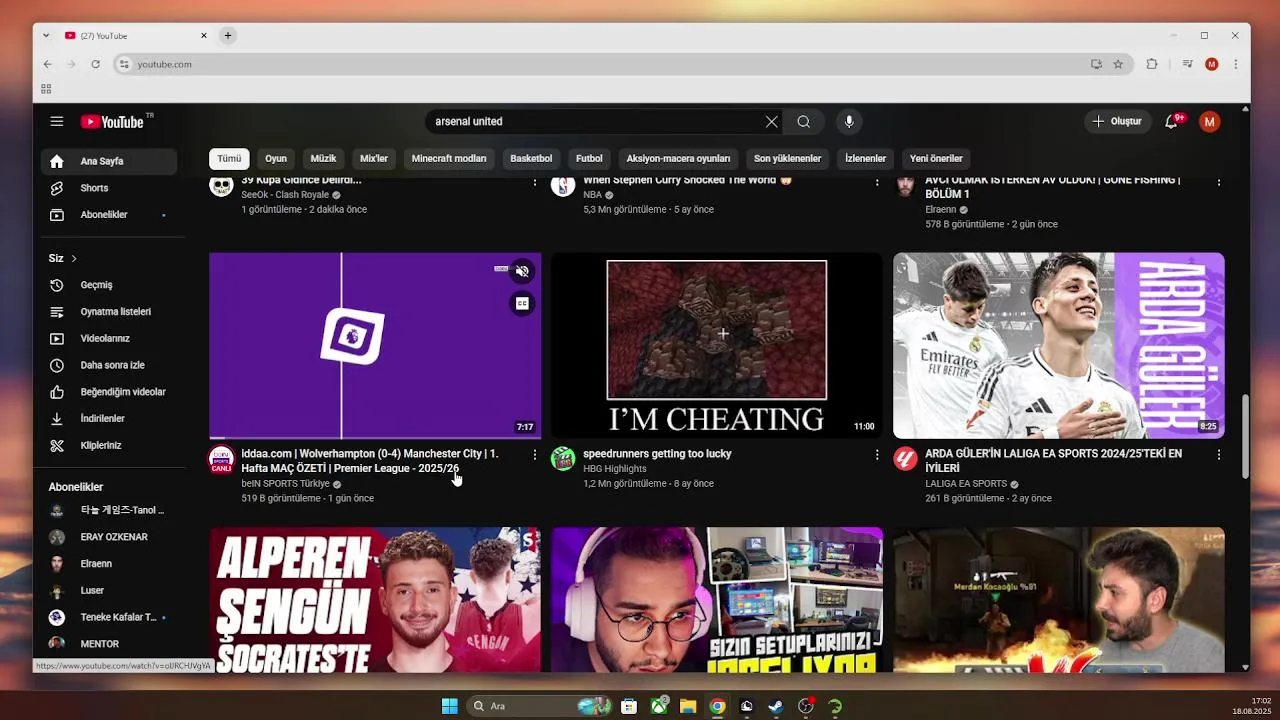
Task: Start voice search with microphone icon
Action: 849,121
